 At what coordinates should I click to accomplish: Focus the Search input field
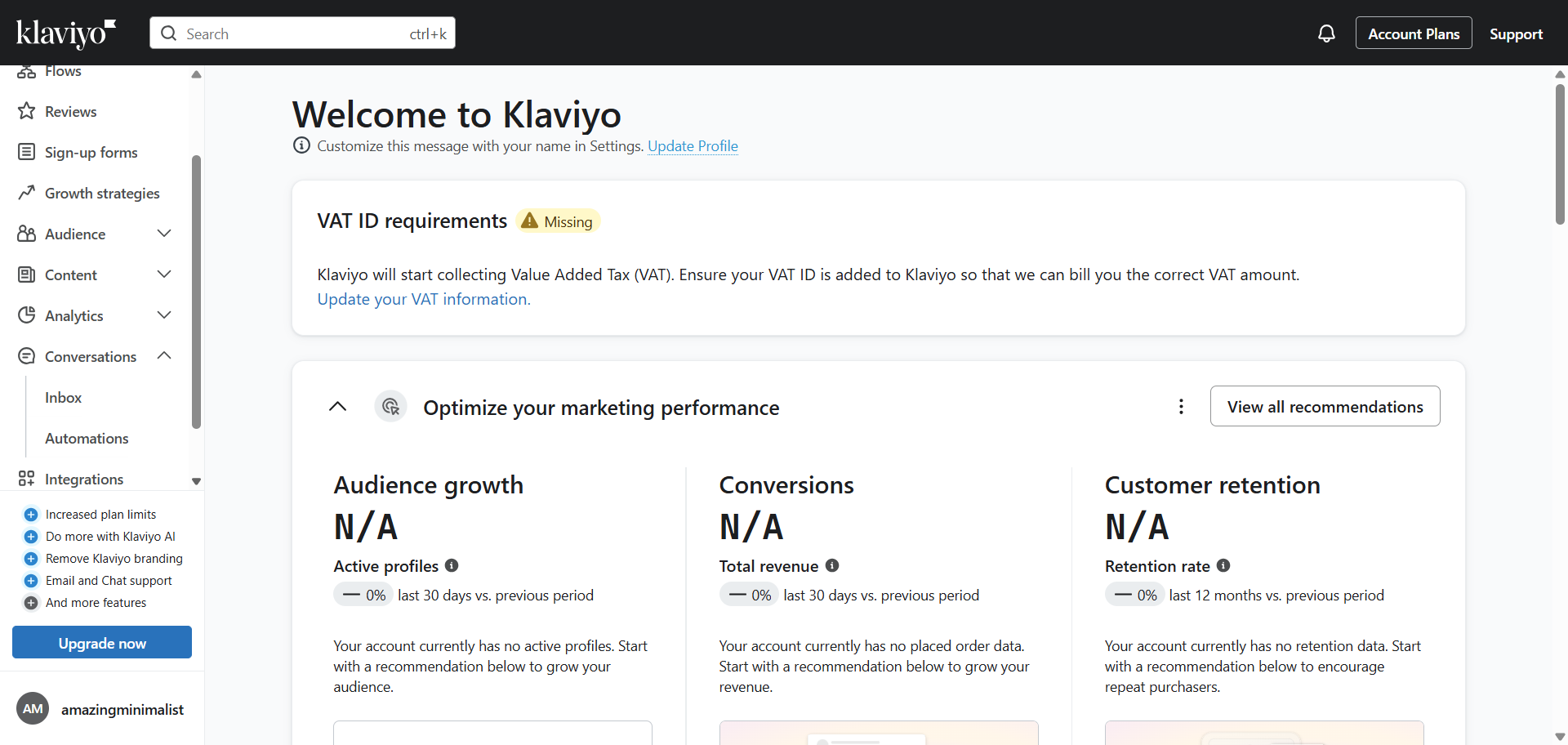(x=294, y=33)
